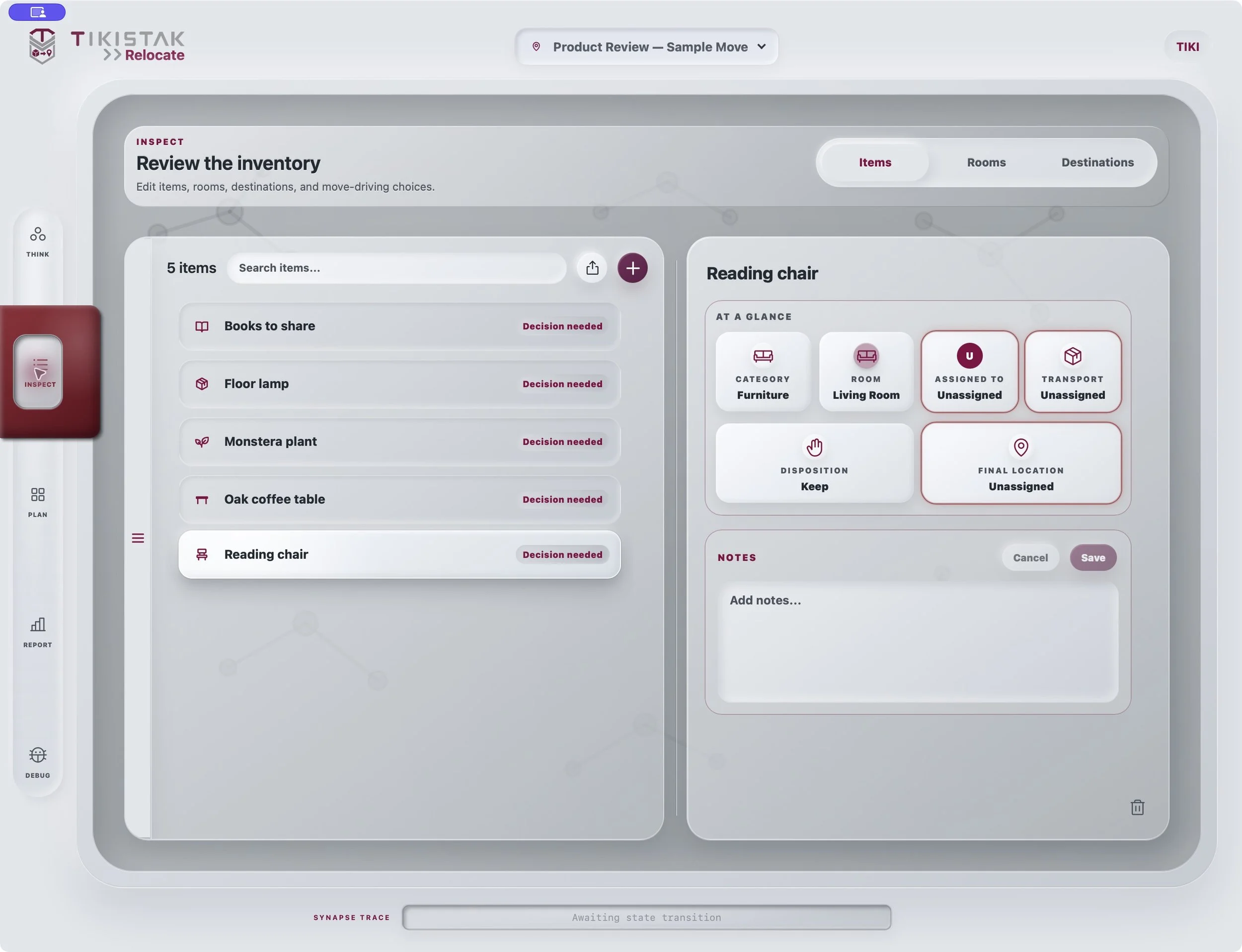Delete Reading chair with trash icon
The height and width of the screenshot is (952, 1242).
1137,807
